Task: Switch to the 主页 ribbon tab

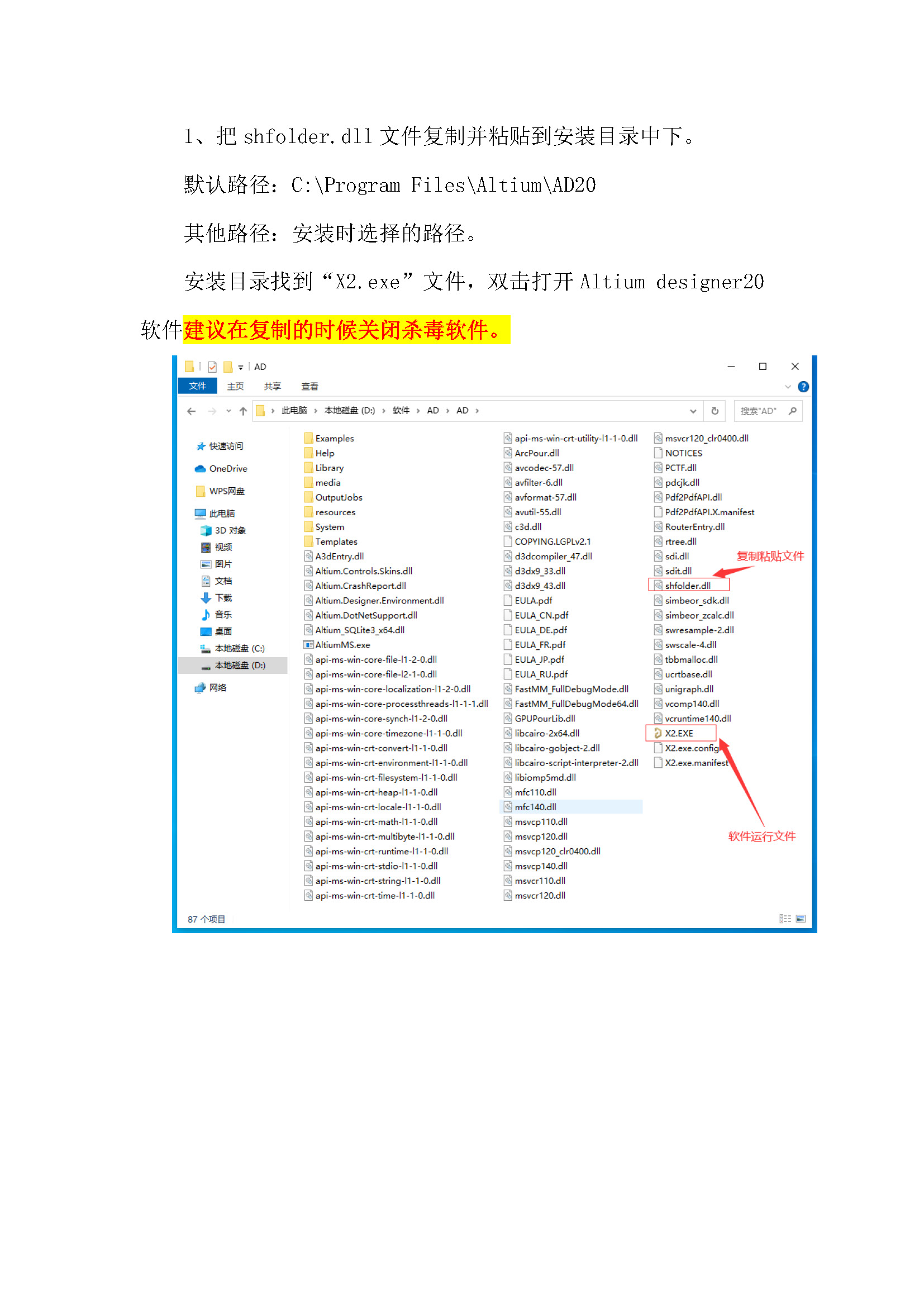Action: click(236, 387)
